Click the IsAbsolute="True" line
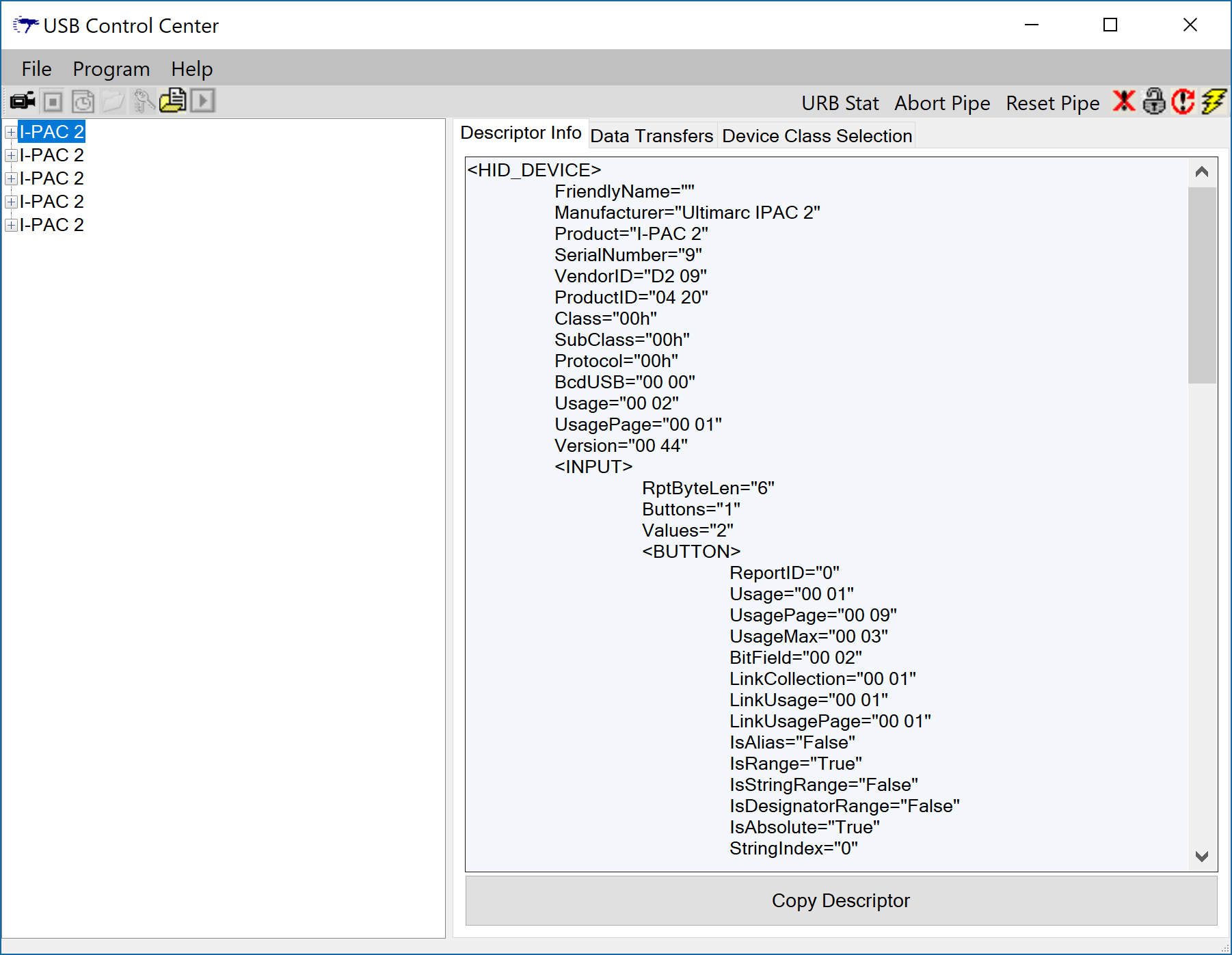 coord(805,827)
